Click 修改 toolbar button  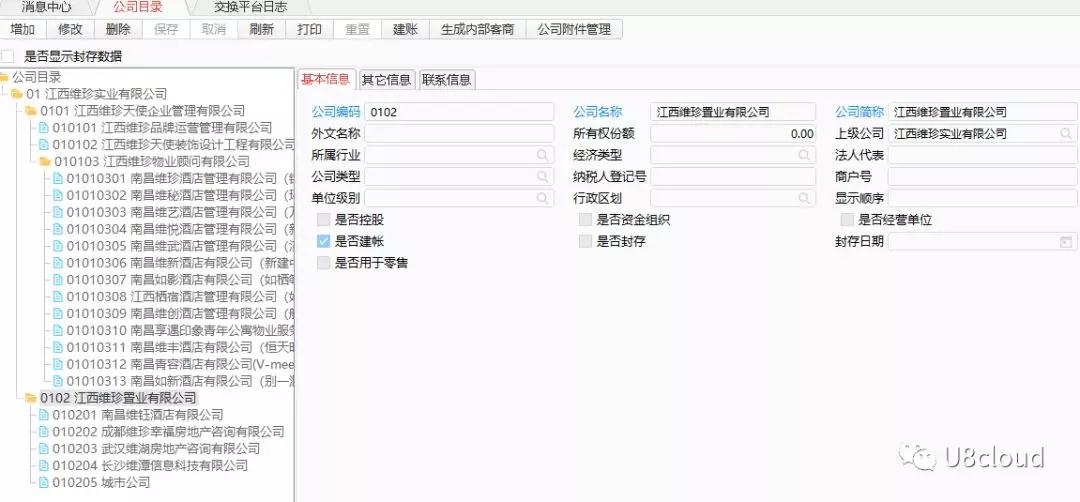[x=70, y=29]
